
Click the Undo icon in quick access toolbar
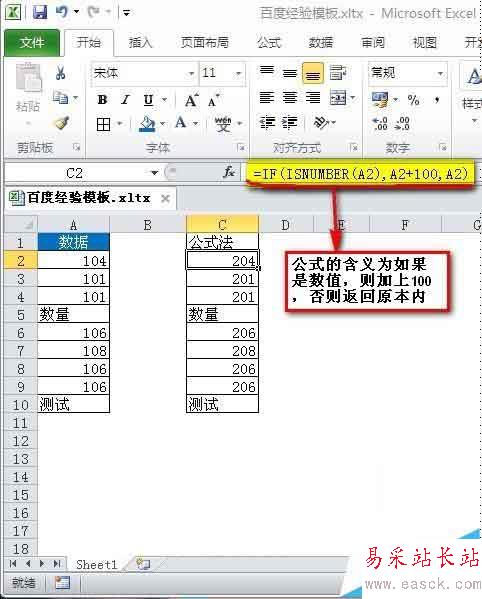tap(61, 12)
